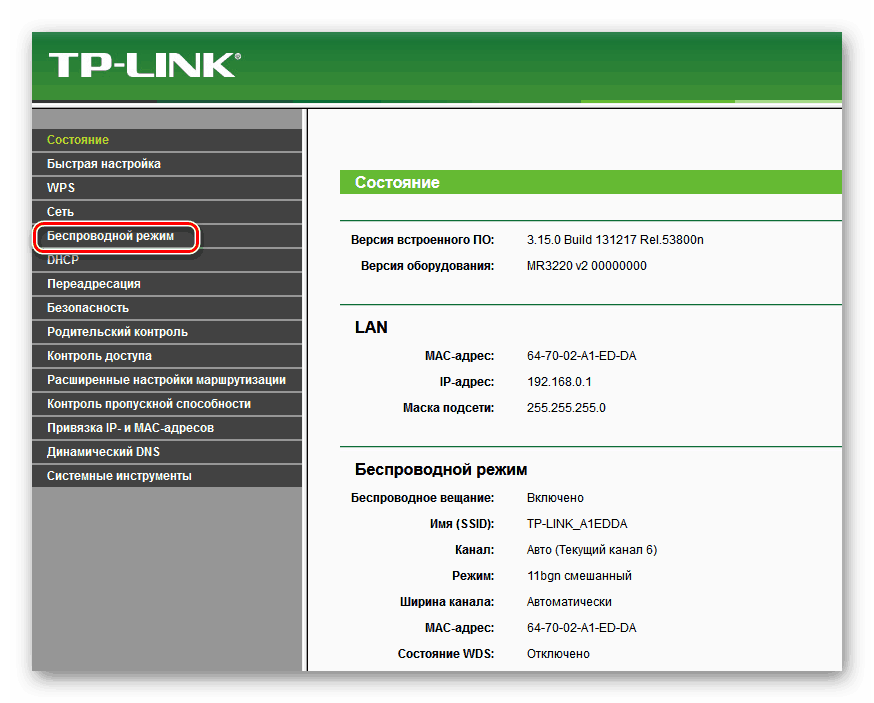Screen dimensions: 874x703
Task: Select Контроль доступа menu item
Action: coord(99,356)
